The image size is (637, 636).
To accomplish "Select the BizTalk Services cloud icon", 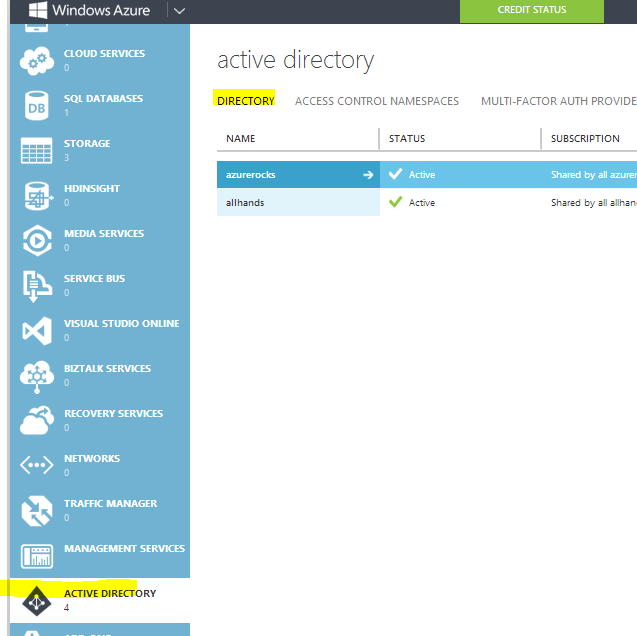I will (37, 376).
